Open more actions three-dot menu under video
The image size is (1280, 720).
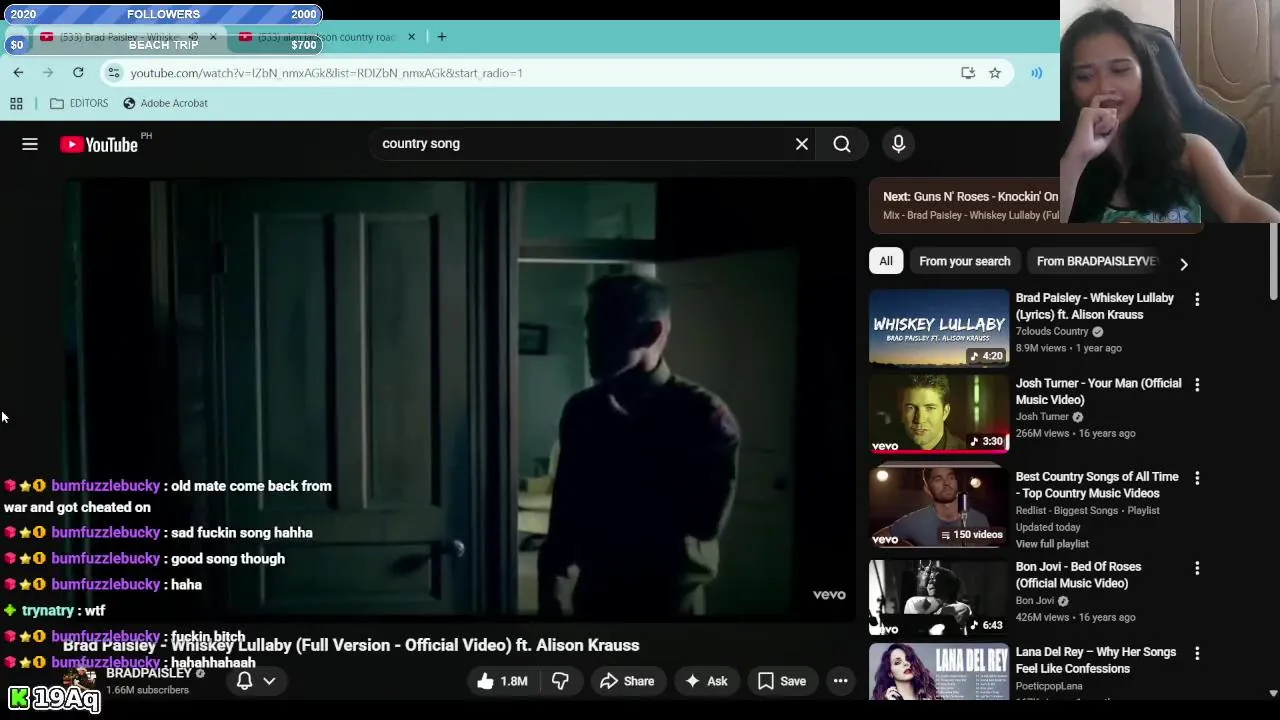tap(841, 681)
